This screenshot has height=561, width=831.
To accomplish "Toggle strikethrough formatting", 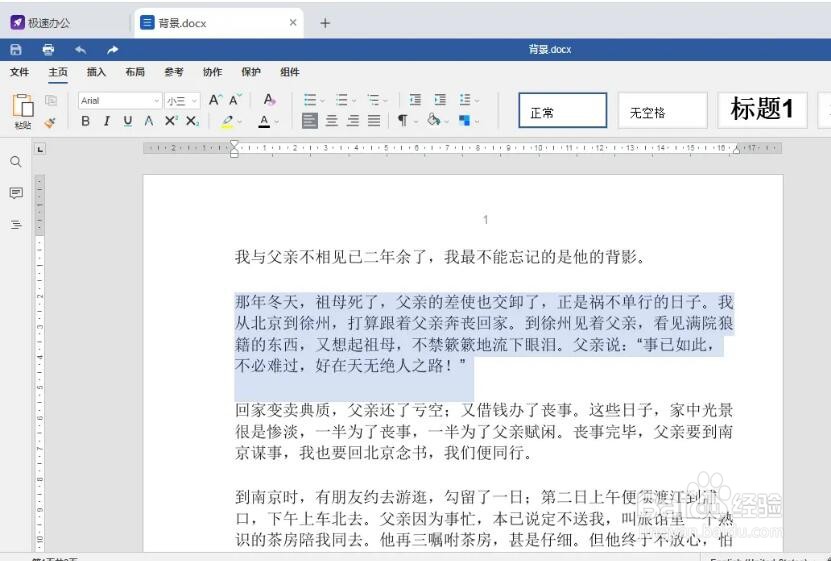I will 149,121.
